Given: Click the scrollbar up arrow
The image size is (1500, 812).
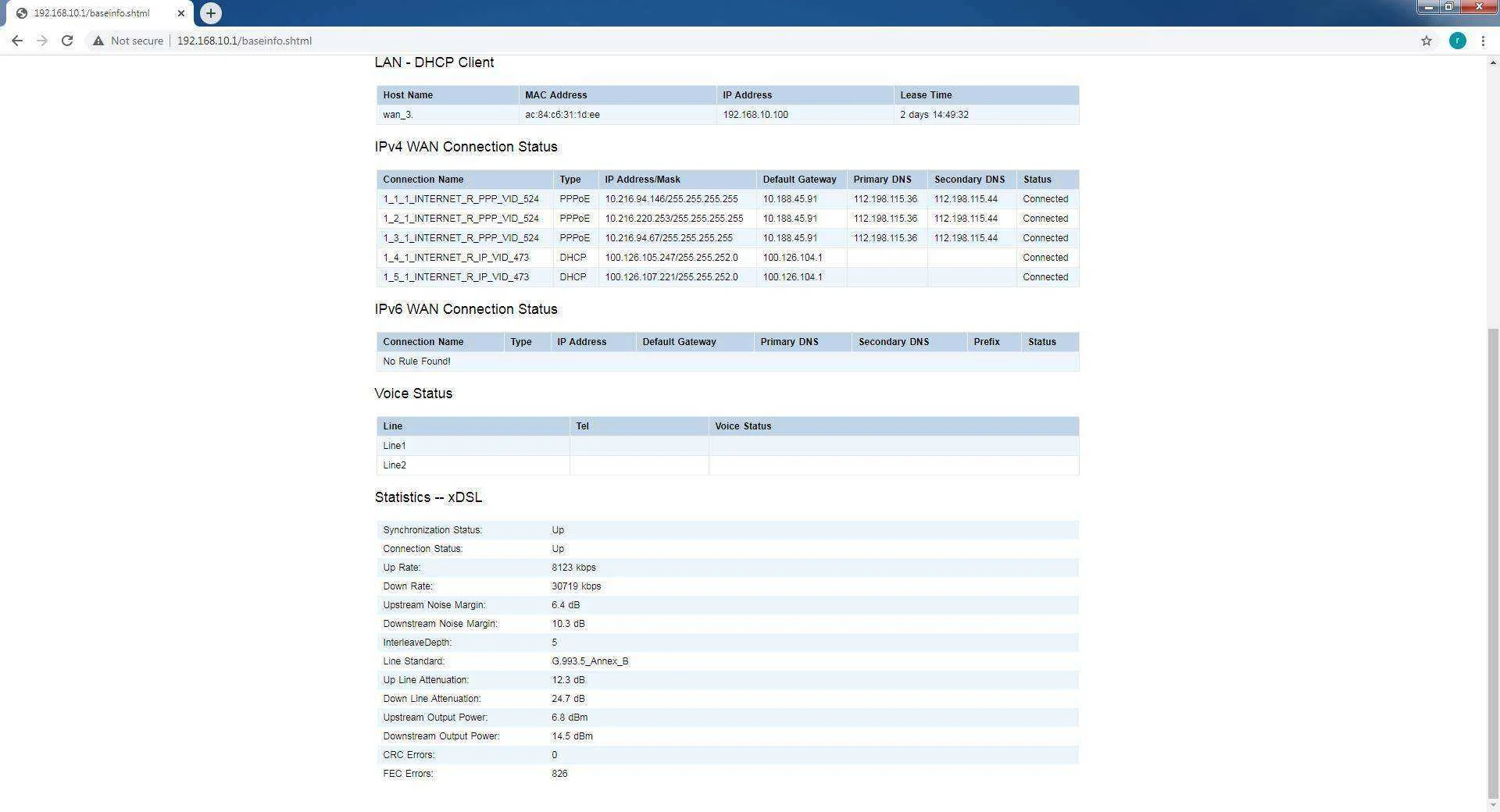Looking at the screenshot, I should click(x=1493, y=62).
